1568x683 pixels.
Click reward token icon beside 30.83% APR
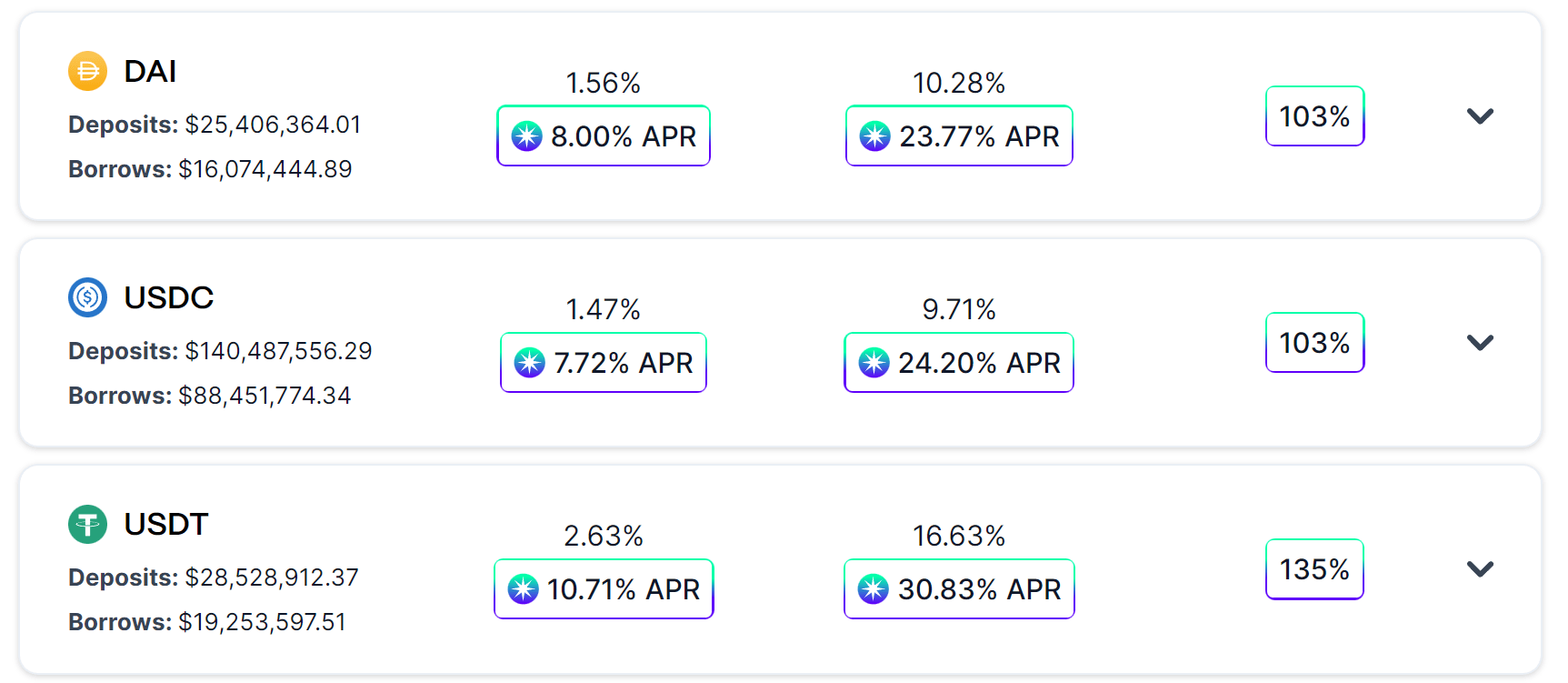tap(874, 589)
